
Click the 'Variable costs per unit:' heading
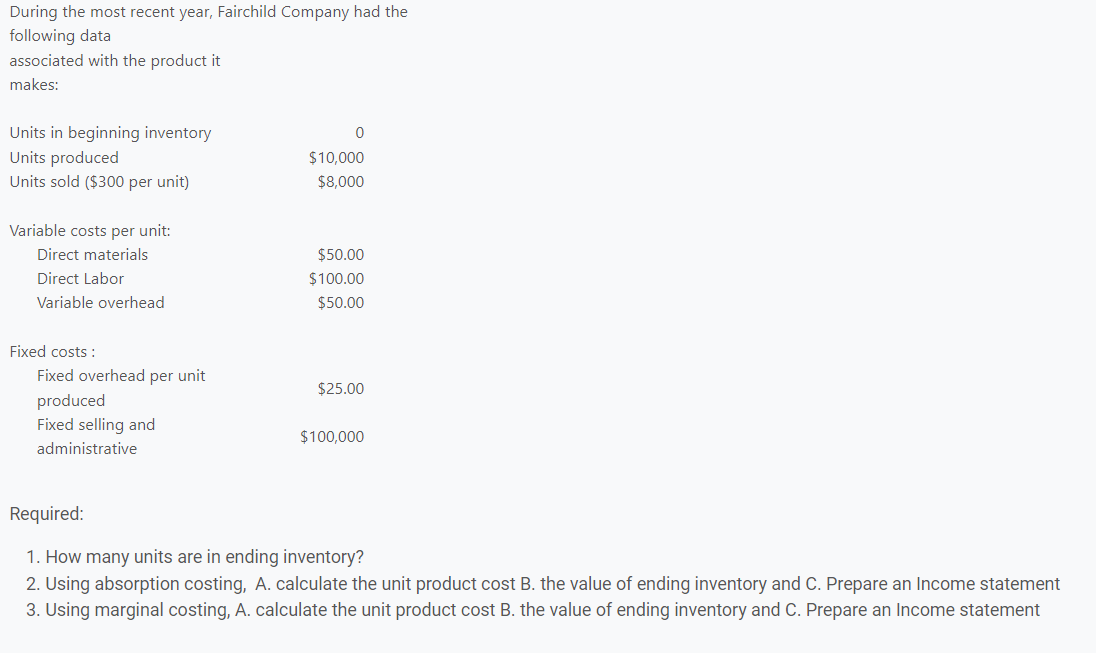(89, 231)
